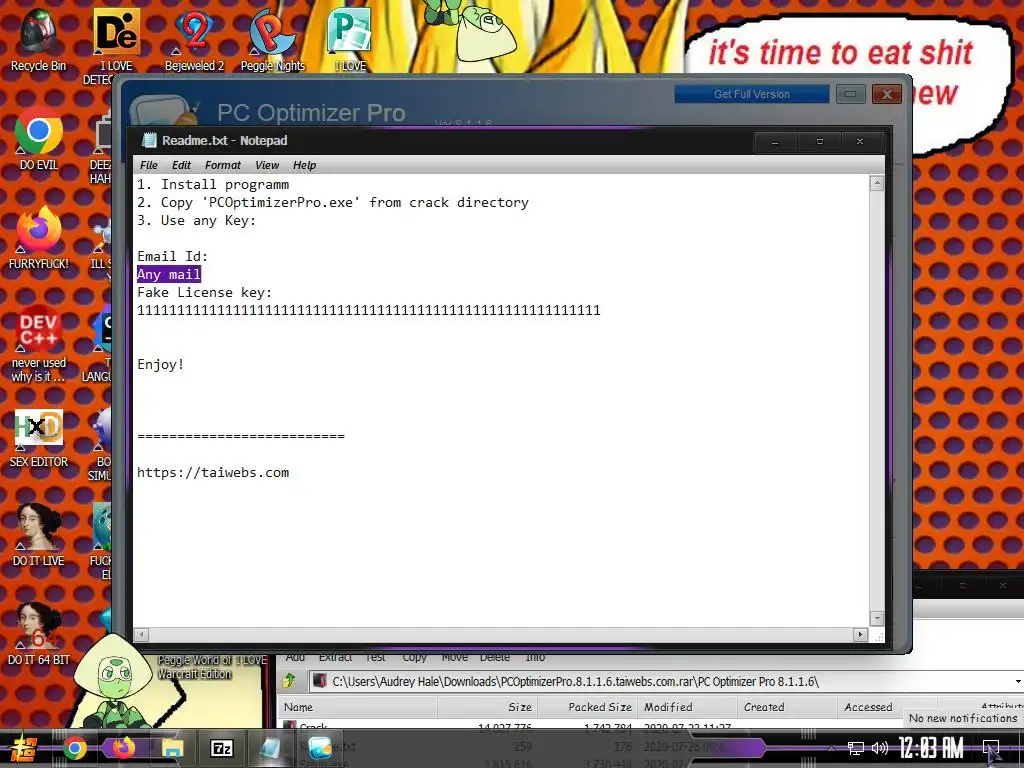Close the Readme.txt Notepad window
Viewport: 1024px width, 768px height.
(x=860, y=141)
